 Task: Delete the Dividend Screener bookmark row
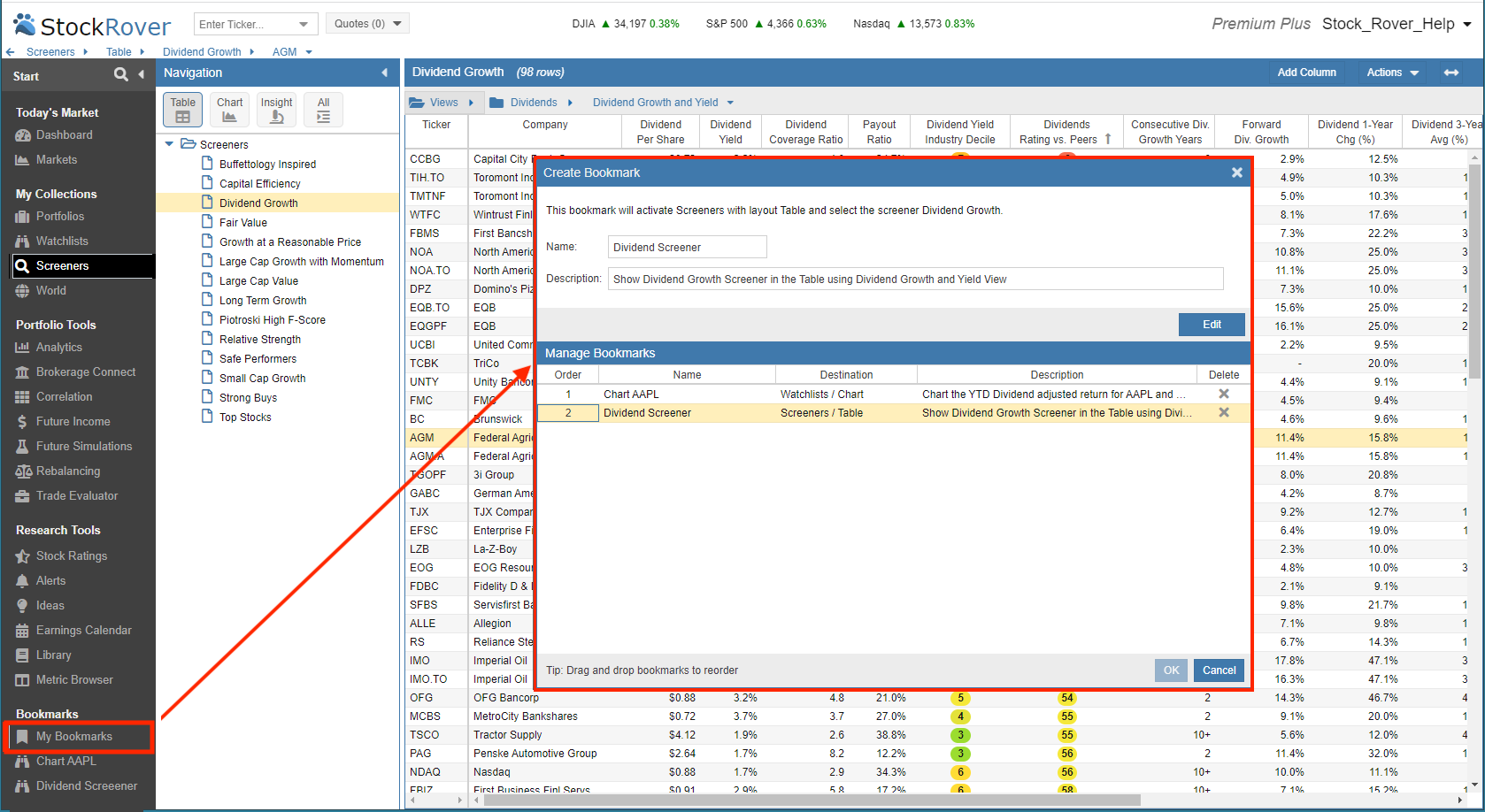[x=1224, y=413]
